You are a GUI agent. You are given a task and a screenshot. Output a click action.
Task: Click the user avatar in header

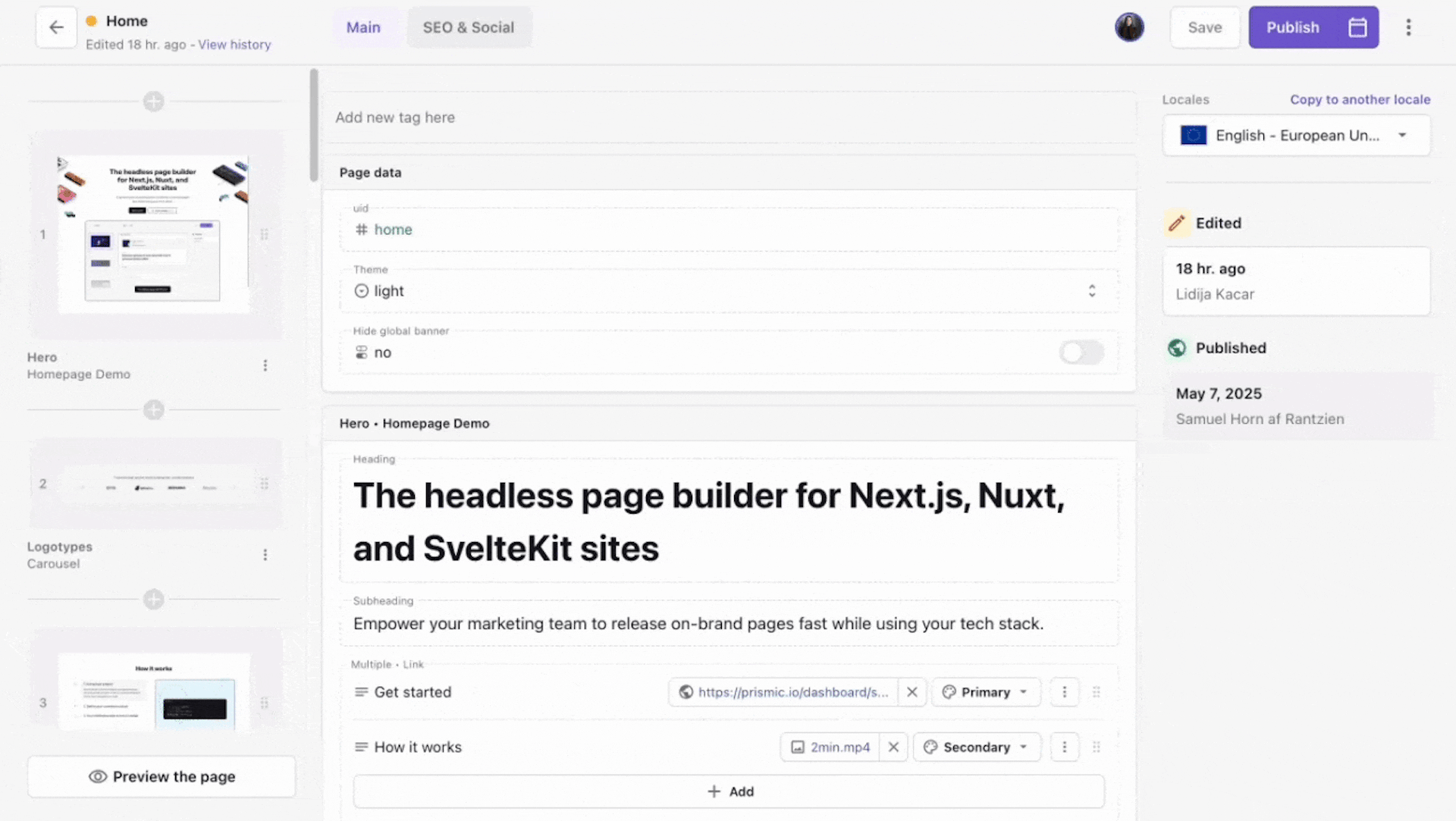pos(1129,27)
